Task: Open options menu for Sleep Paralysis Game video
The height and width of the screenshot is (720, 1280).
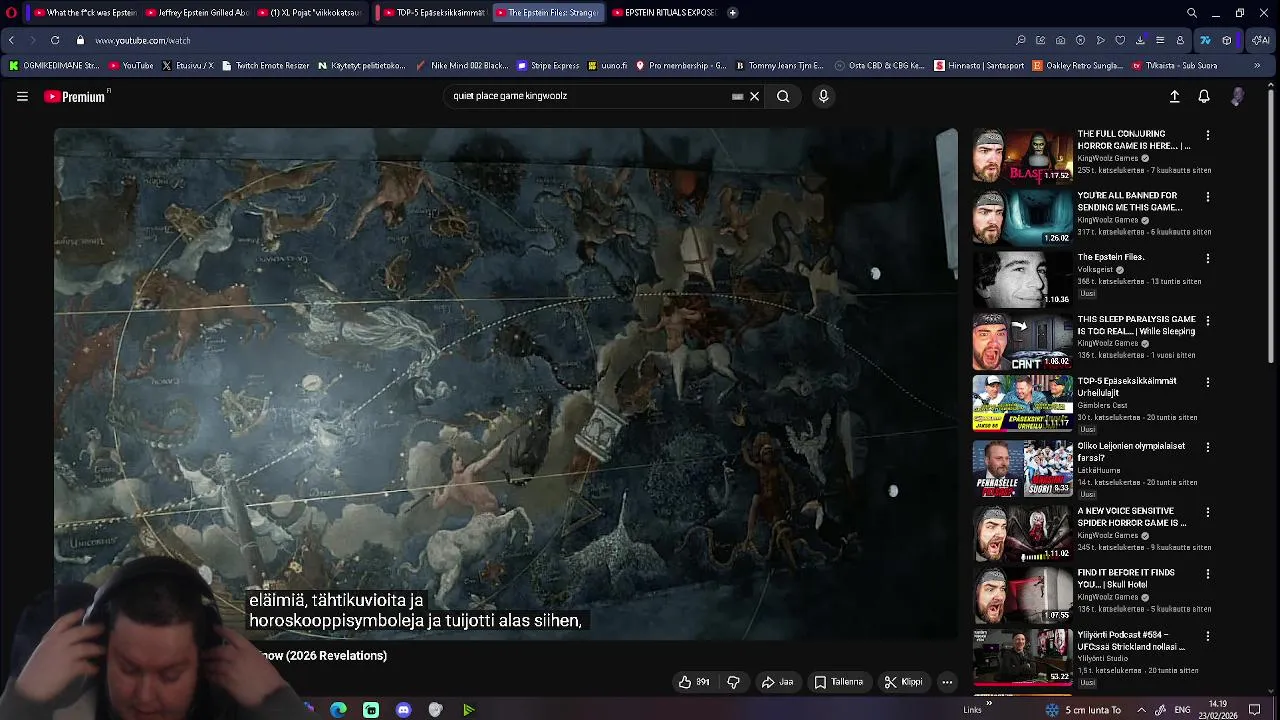Action: 1207,321
